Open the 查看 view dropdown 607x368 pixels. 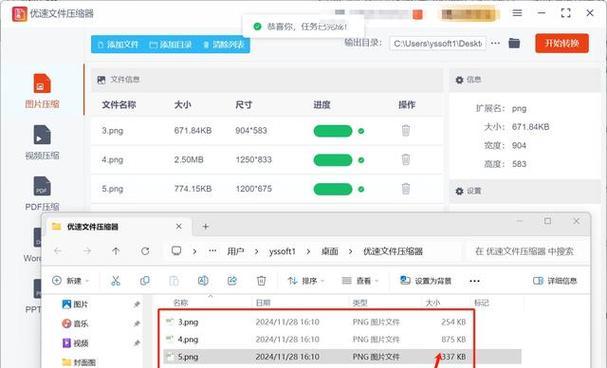(x=360, y=281)
